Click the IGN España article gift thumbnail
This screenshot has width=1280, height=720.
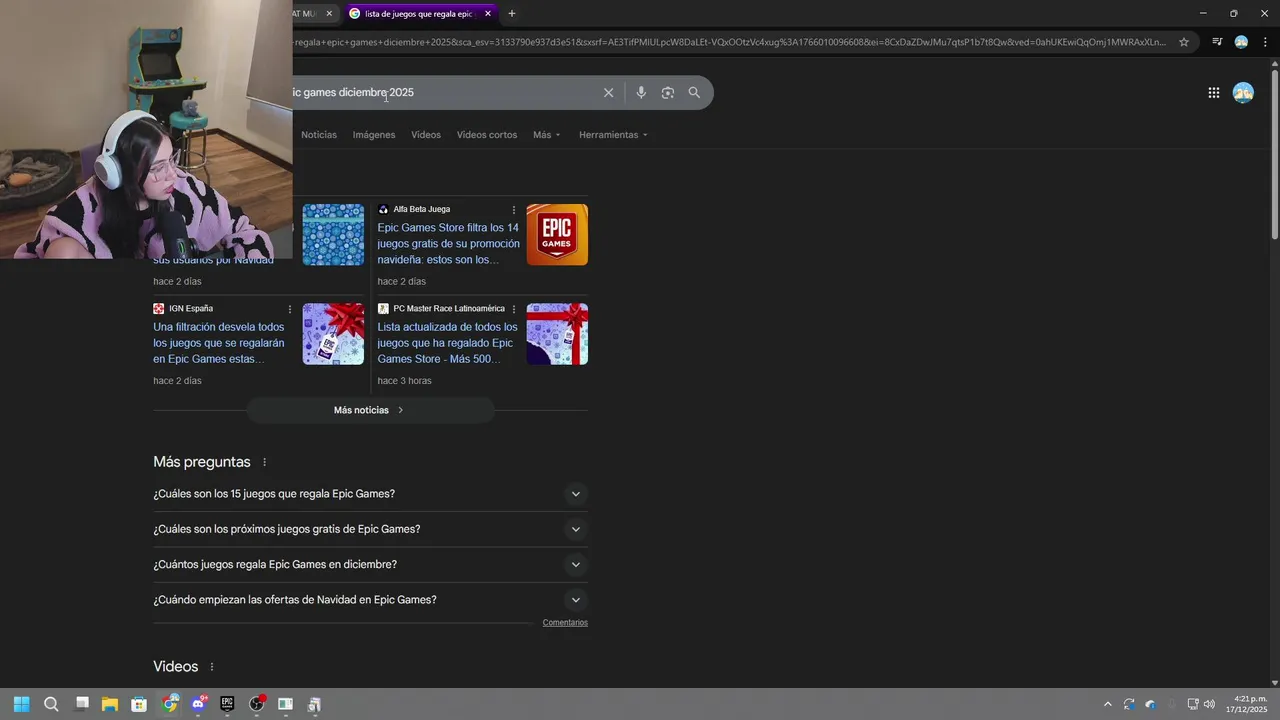[333, 334]
